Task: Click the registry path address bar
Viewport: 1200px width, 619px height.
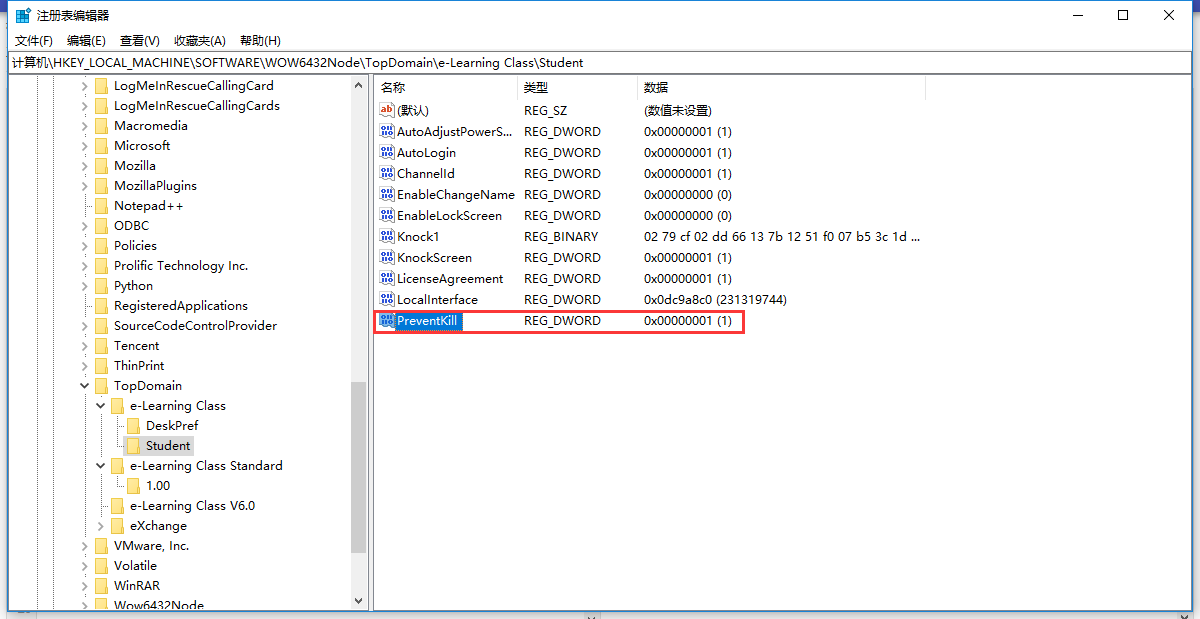Action: tap(600, 63)
